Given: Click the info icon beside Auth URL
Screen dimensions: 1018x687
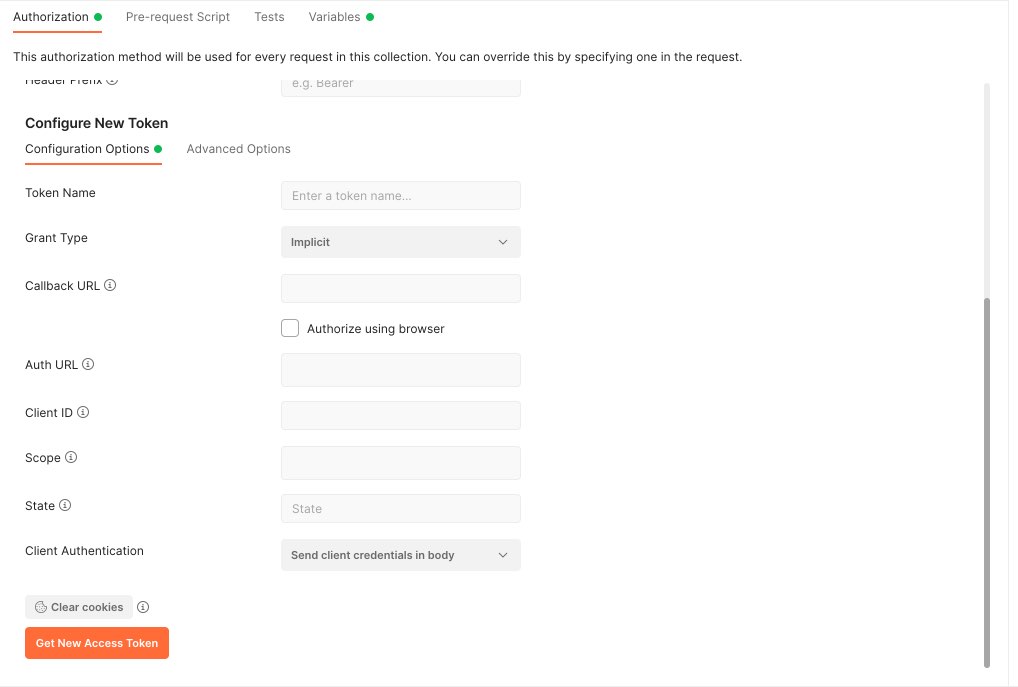Looking at the screenshot, I should [x=88, y=364].
